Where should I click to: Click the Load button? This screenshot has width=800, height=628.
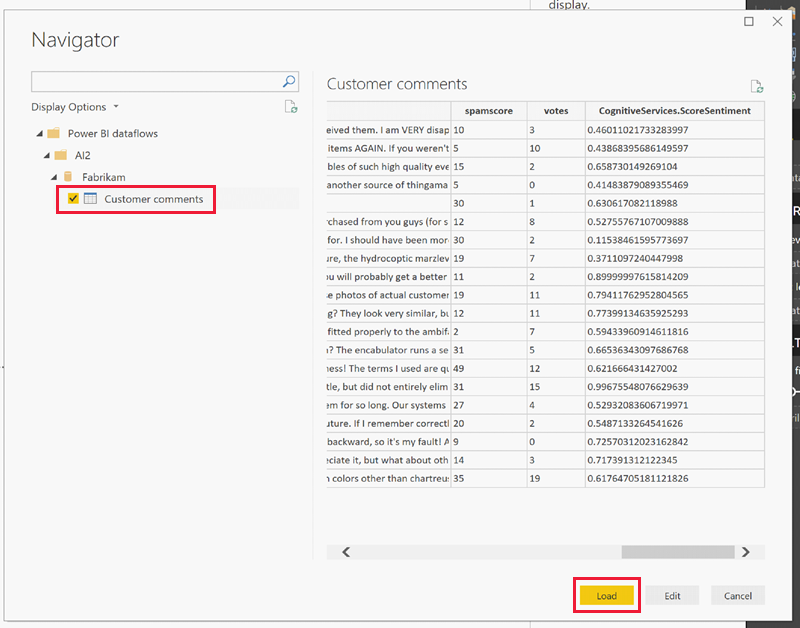[x=607, y=595]
